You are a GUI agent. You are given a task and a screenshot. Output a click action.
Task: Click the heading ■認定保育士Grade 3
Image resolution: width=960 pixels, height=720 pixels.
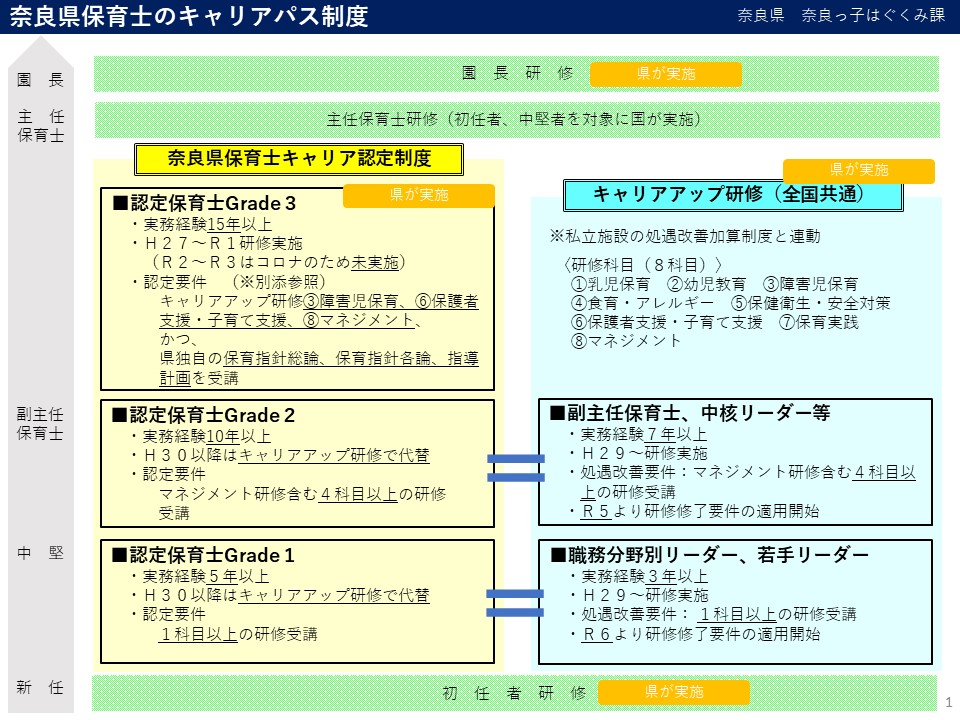point(204,203)
